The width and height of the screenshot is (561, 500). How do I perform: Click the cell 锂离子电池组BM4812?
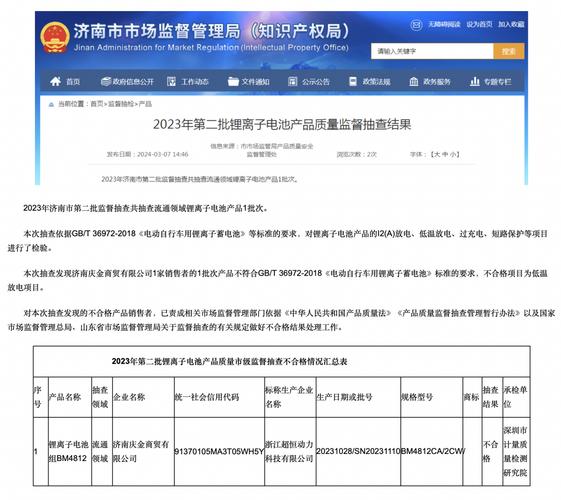[x=69, y=451]
